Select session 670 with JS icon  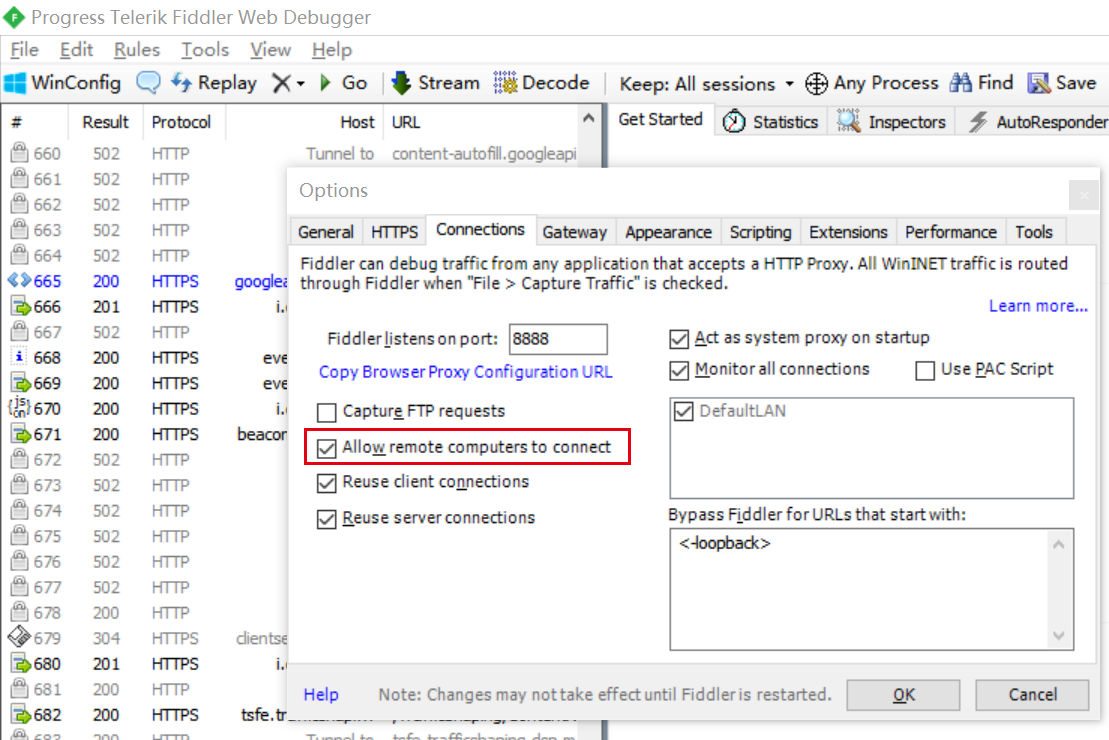(x=18, y=408)
